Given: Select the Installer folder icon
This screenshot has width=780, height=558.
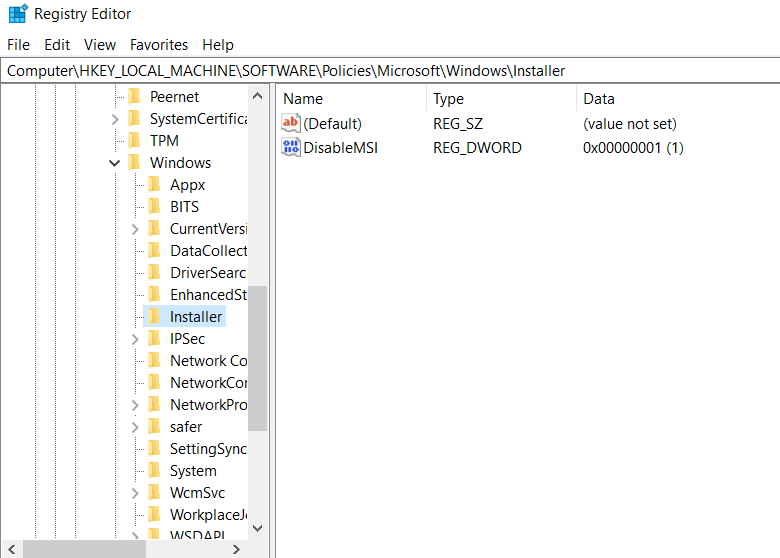Looking at the screenshot, I should 154,316.
